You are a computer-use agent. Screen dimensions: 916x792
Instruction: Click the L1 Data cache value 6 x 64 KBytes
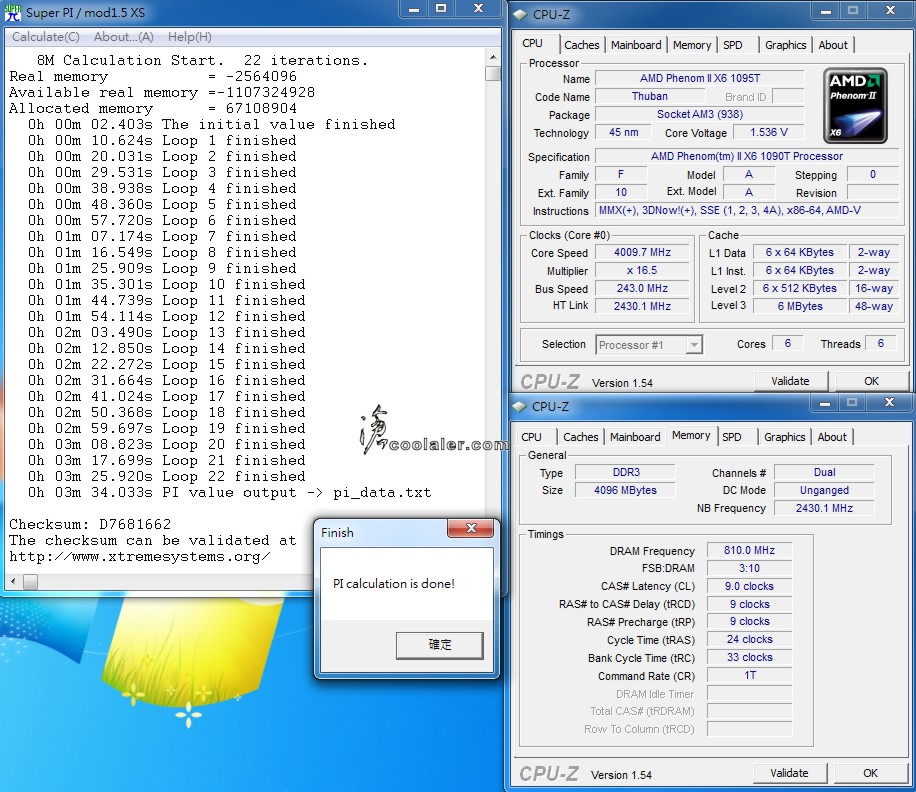pyautogui.click(x=800, y=252)
